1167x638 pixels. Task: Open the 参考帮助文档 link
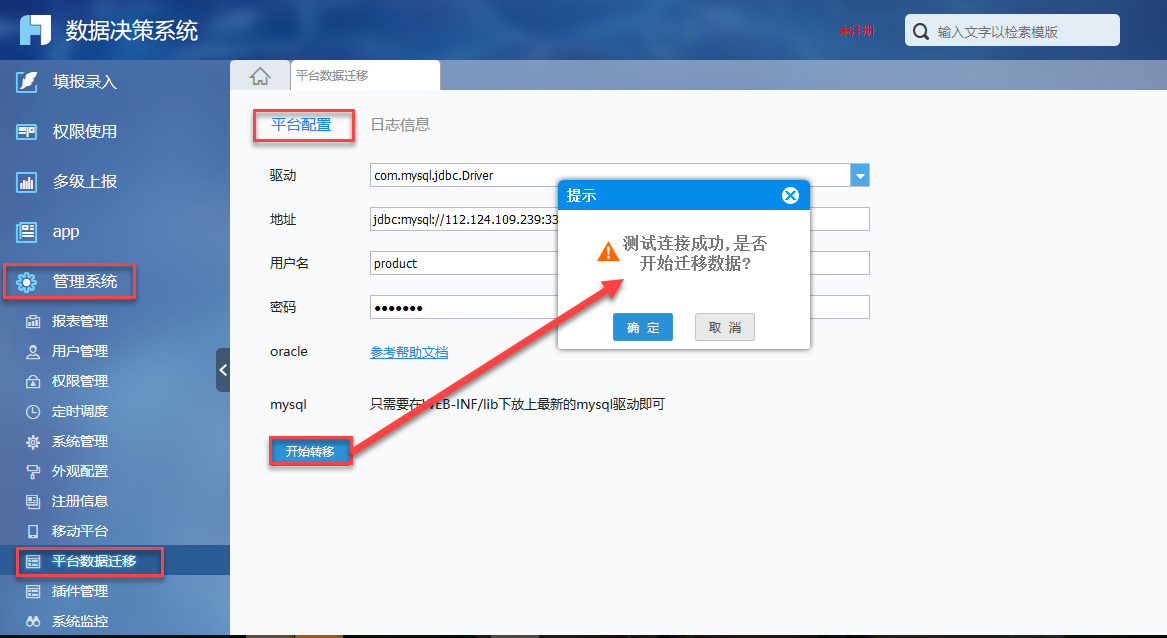pyautogui.click(x=409, y=352)
